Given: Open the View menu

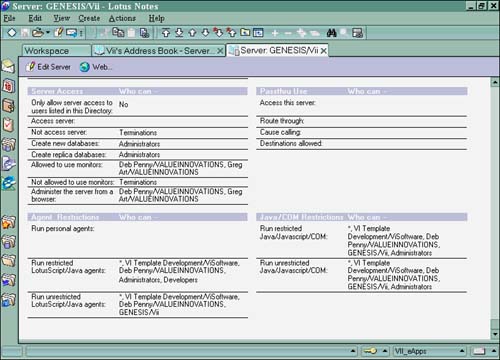Looking at the screenshot, I should point(62,18).
